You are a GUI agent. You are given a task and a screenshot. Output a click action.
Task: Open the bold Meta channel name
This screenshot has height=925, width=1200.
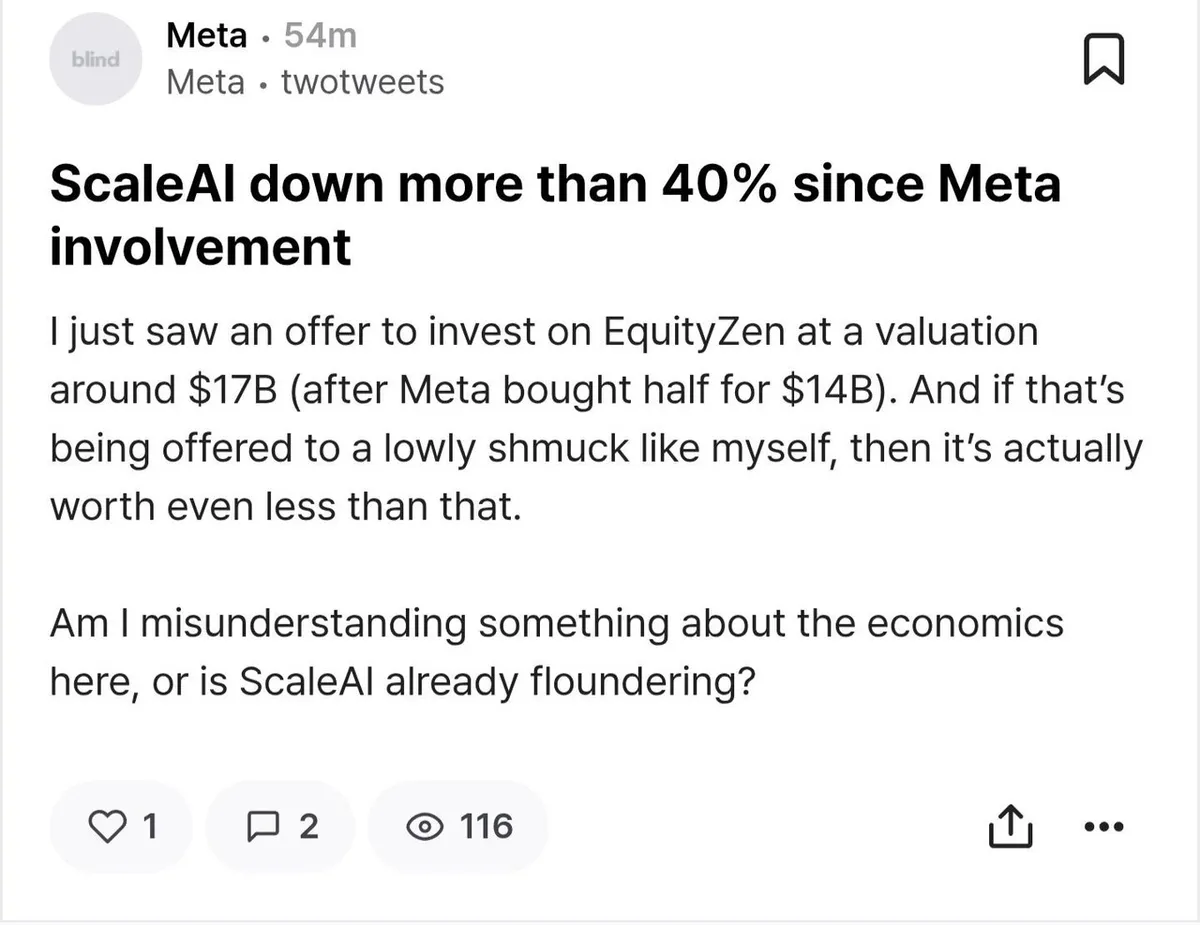click(x=206, y=36)
